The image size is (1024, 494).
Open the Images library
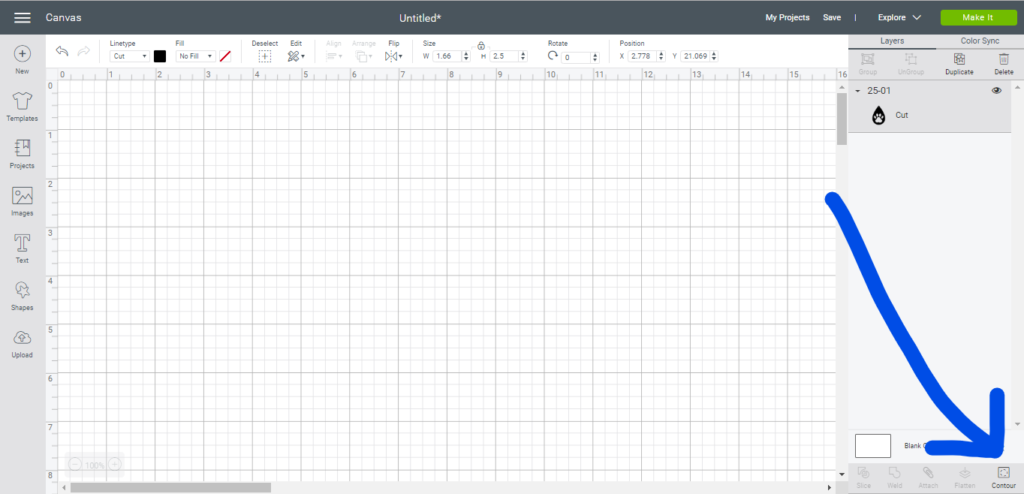22,200
